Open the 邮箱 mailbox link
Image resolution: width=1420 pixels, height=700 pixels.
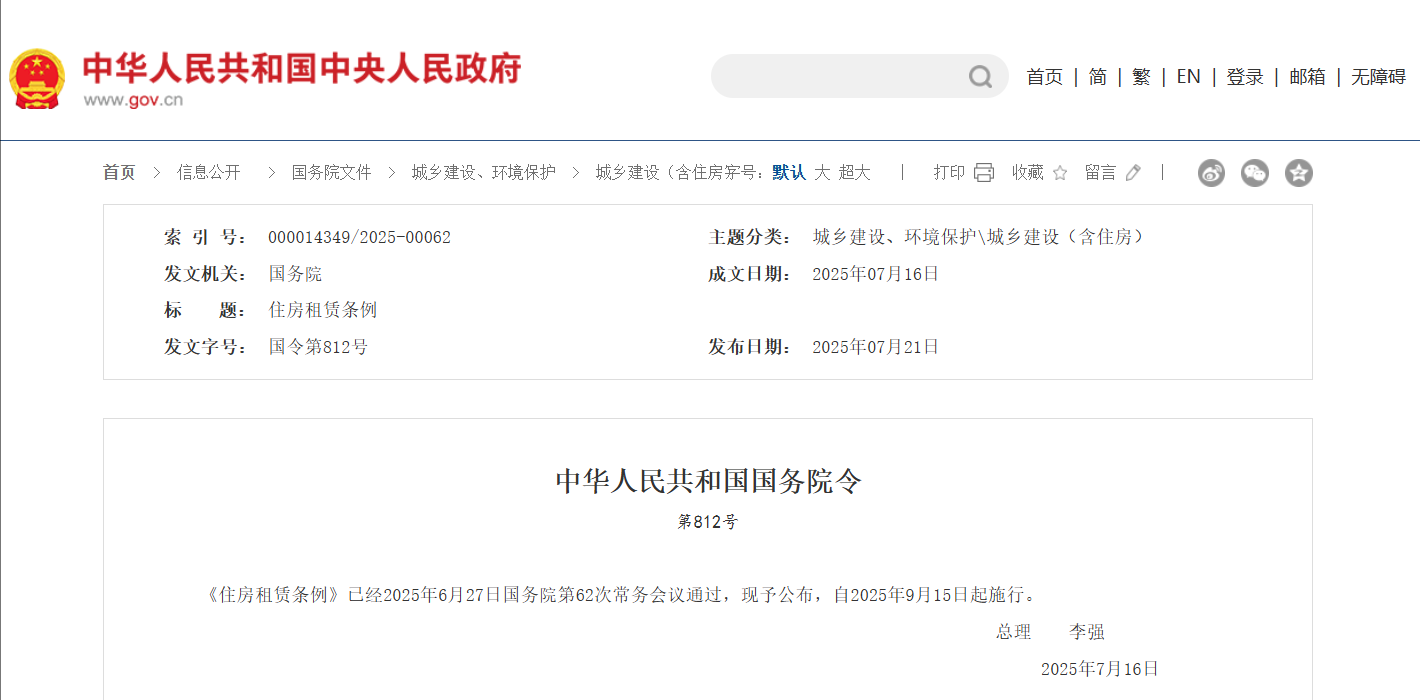click(x=1307, y=76)
